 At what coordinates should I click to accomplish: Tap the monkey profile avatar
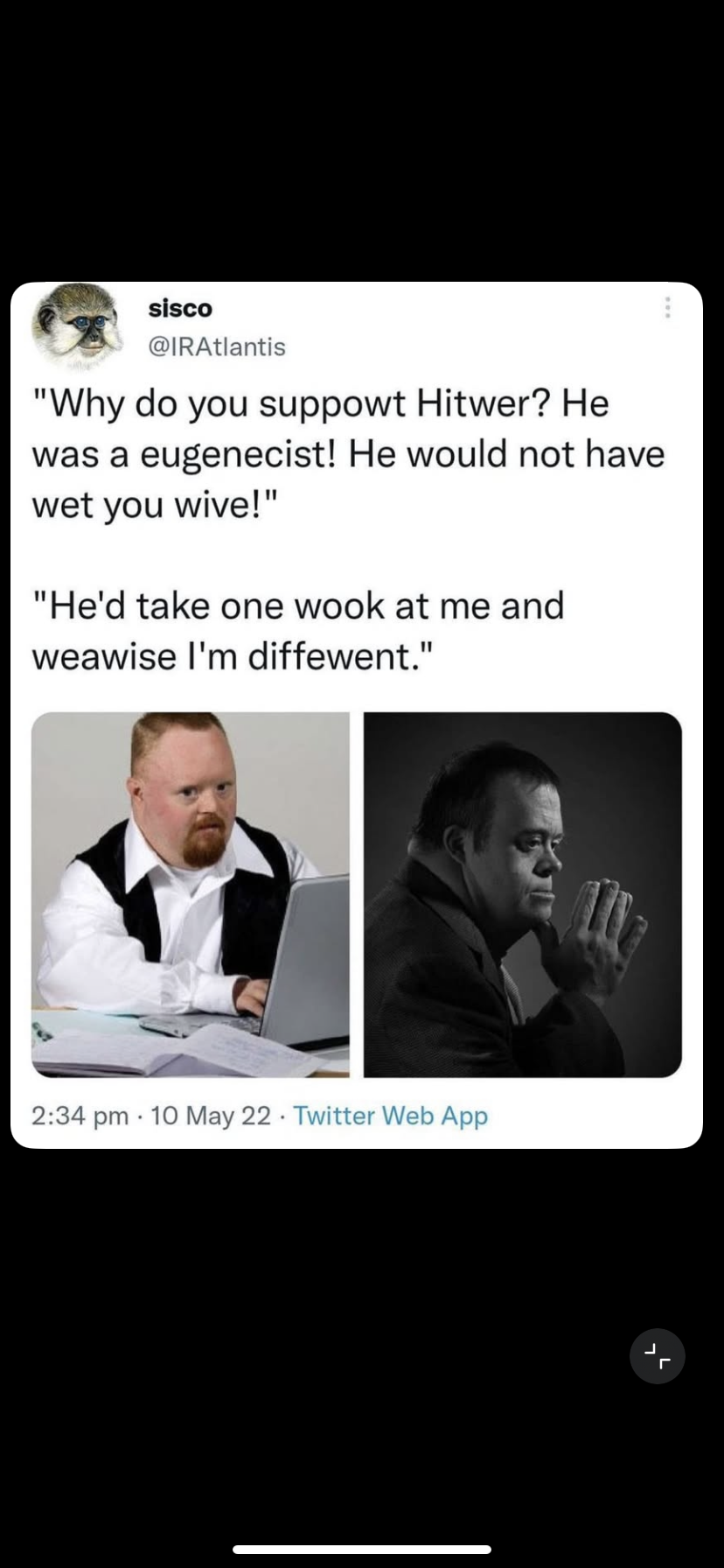(x=77, y=325)
